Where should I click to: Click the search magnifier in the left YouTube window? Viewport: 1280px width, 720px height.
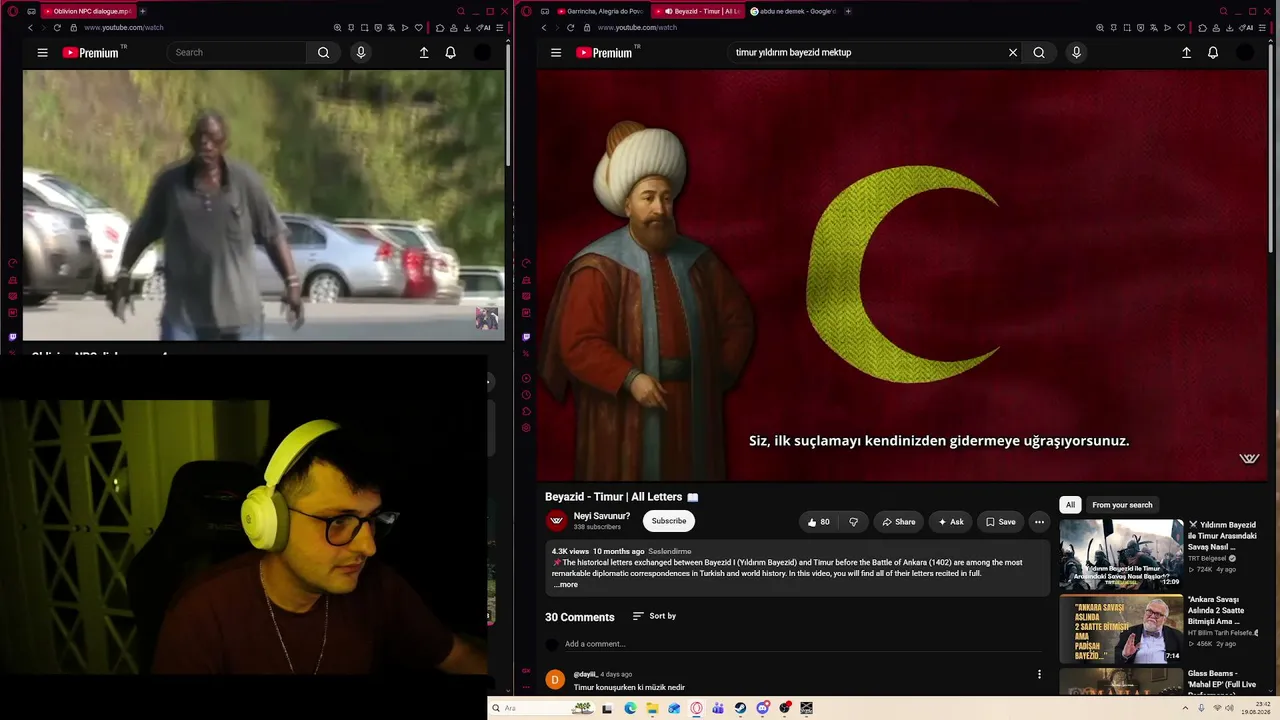323,53
